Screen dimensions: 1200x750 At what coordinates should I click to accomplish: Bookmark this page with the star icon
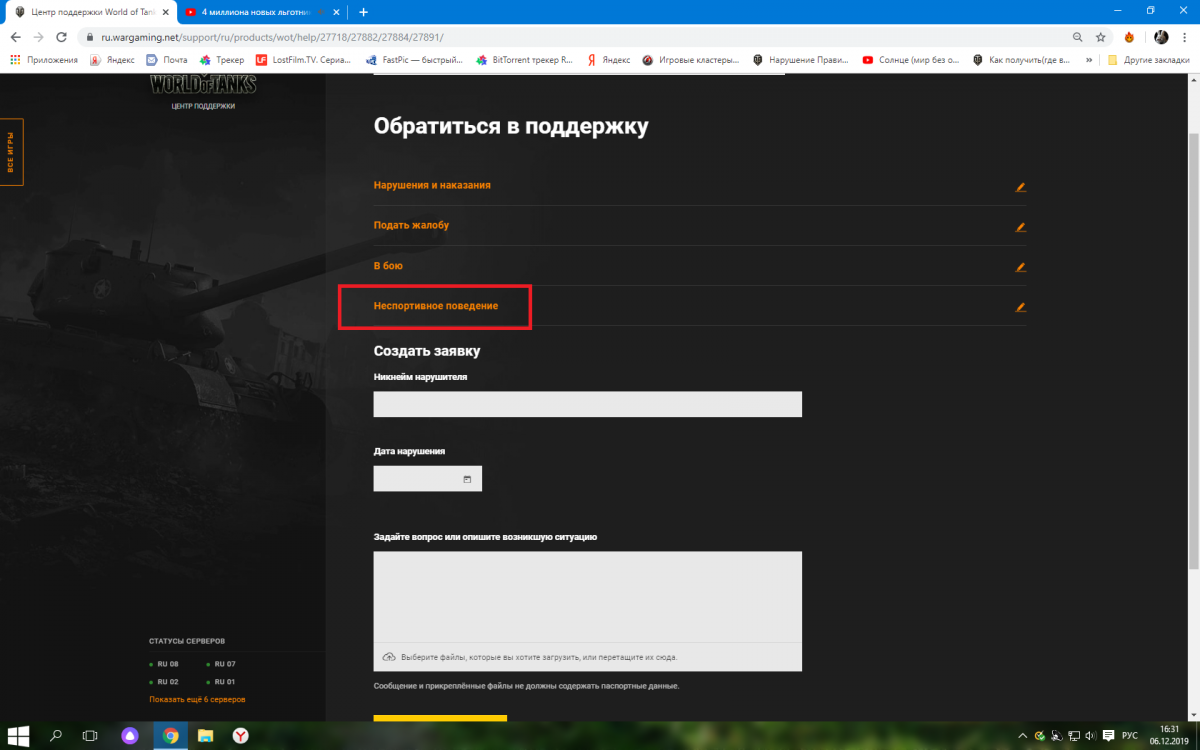pyautogui.click(x=1101, y=37)
